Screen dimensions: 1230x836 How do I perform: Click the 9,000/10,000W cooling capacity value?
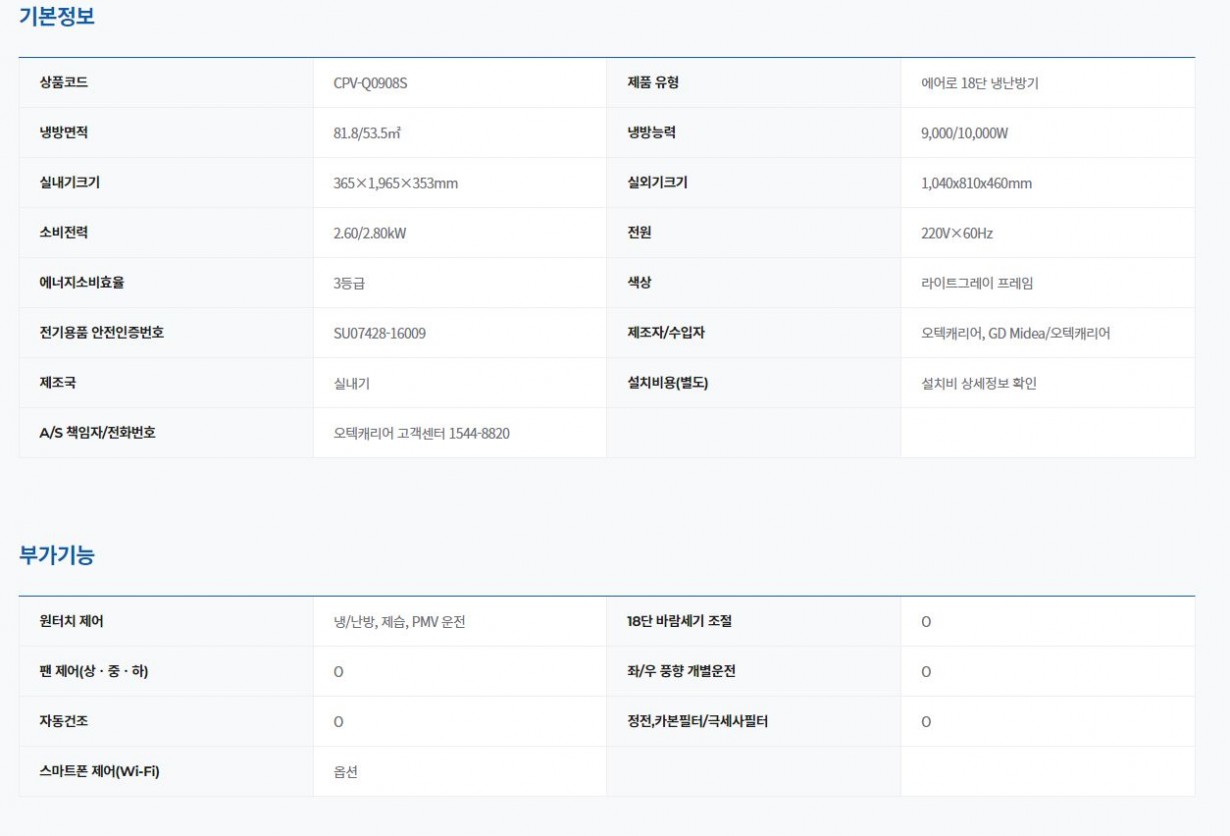pos(964,133)
